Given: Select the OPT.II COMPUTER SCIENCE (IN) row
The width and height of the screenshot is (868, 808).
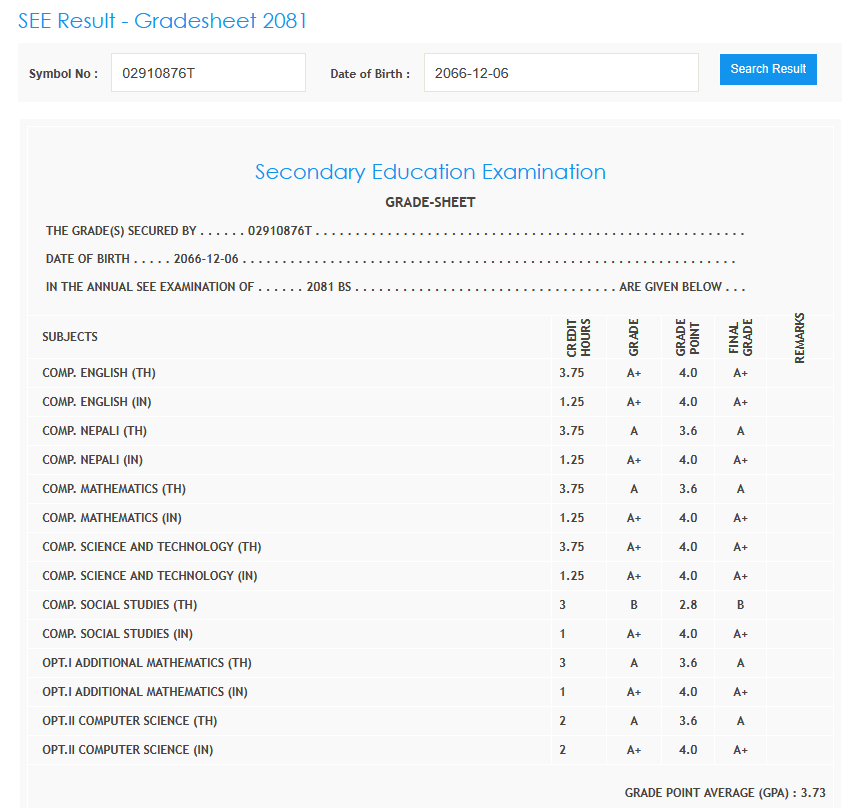Looking at the screenshot, I should point(127,750).
